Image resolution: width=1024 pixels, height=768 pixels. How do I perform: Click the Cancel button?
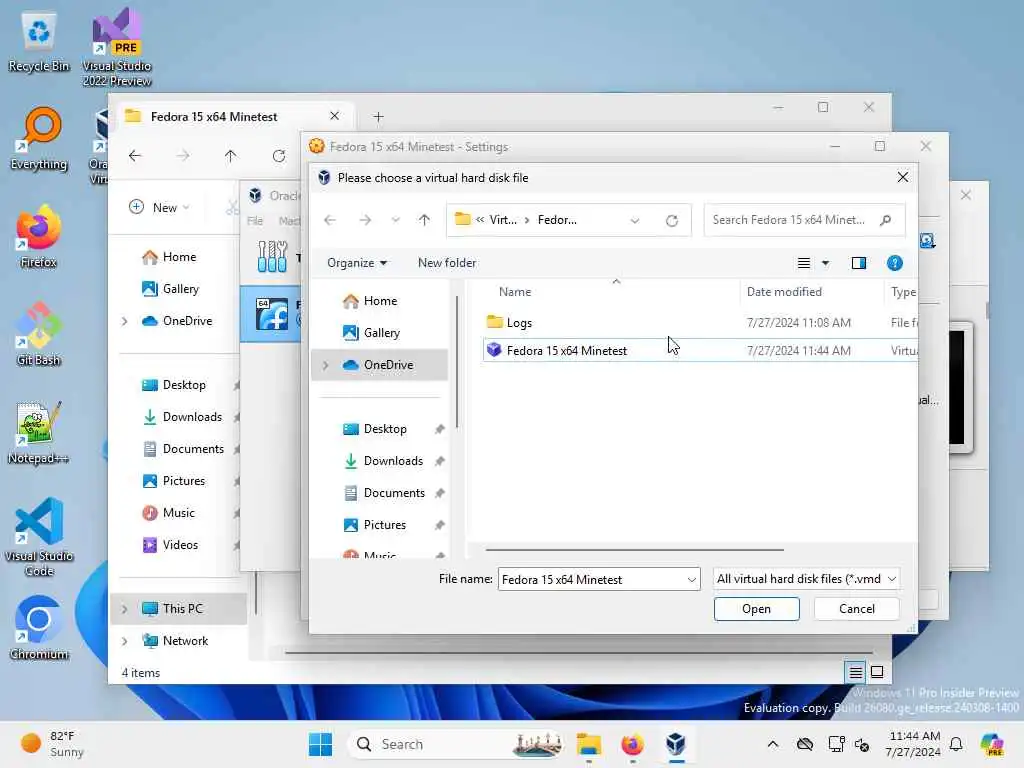856,609
